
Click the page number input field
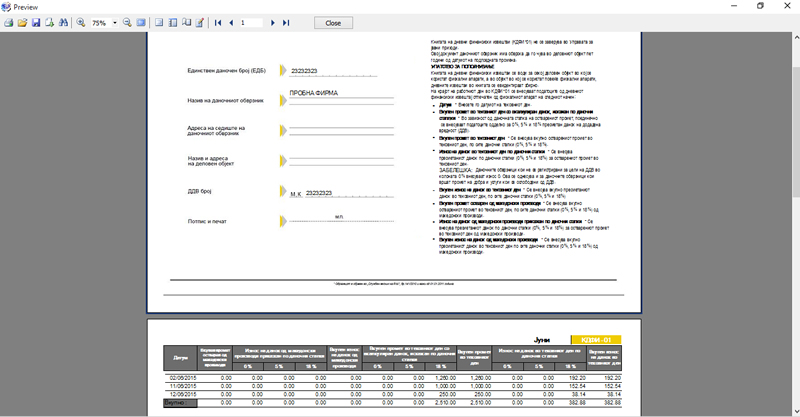[x=251, y=23]
